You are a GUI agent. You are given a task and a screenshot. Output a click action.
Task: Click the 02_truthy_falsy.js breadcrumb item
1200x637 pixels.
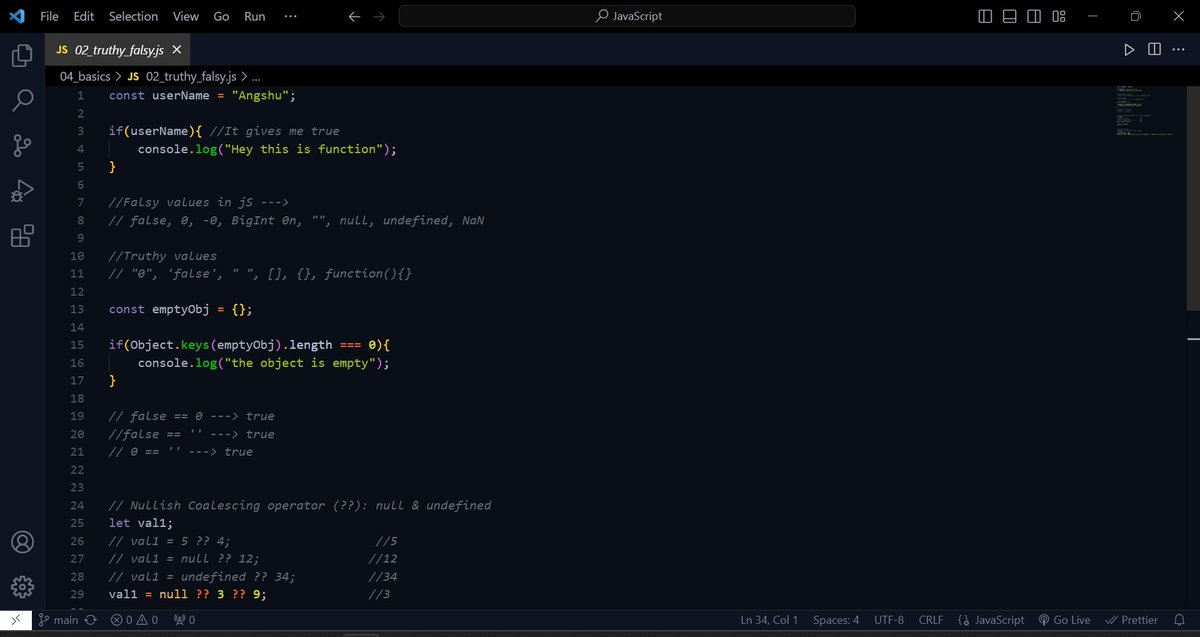[182, 76]
